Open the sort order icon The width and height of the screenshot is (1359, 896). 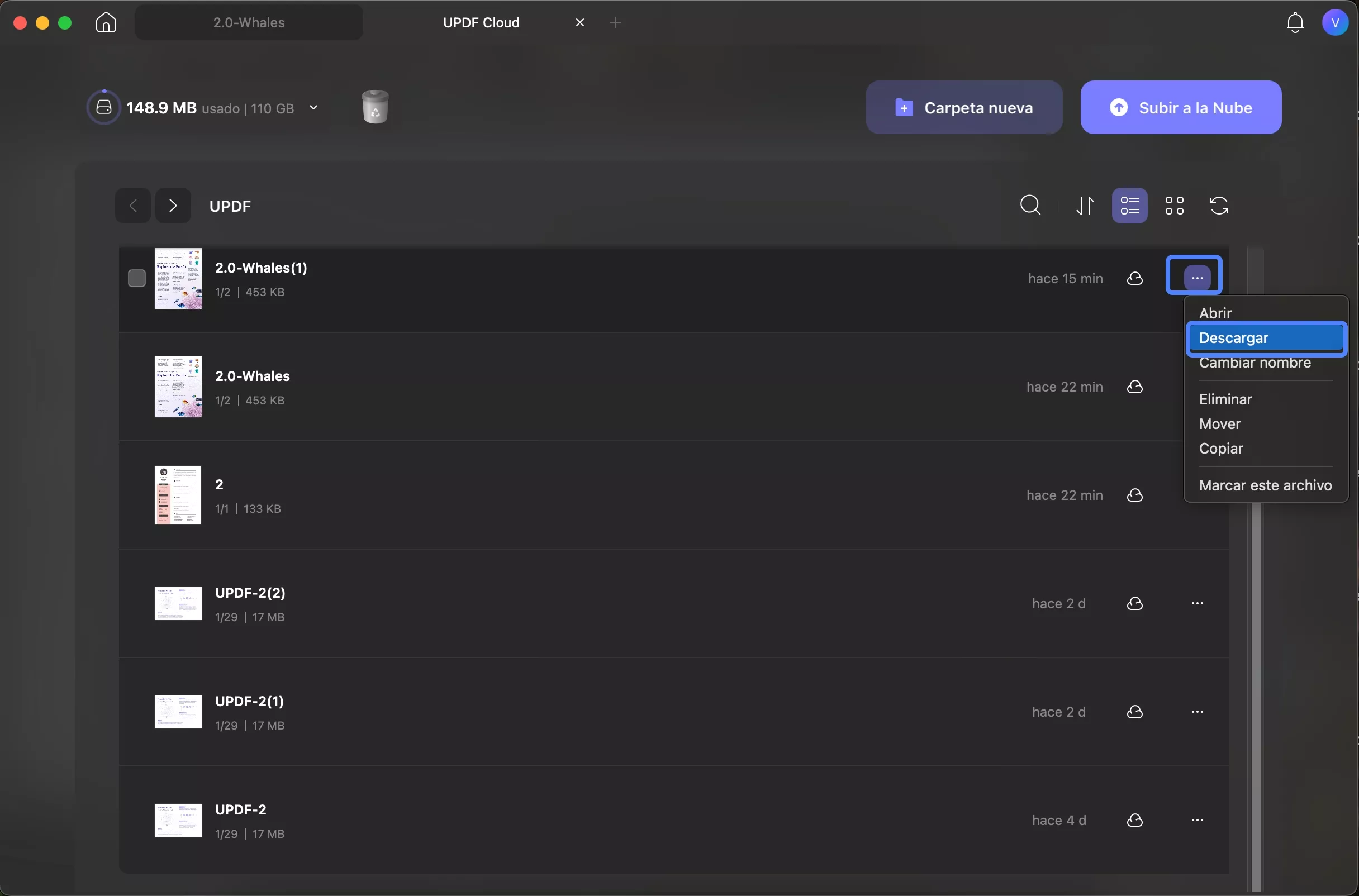1085,205
